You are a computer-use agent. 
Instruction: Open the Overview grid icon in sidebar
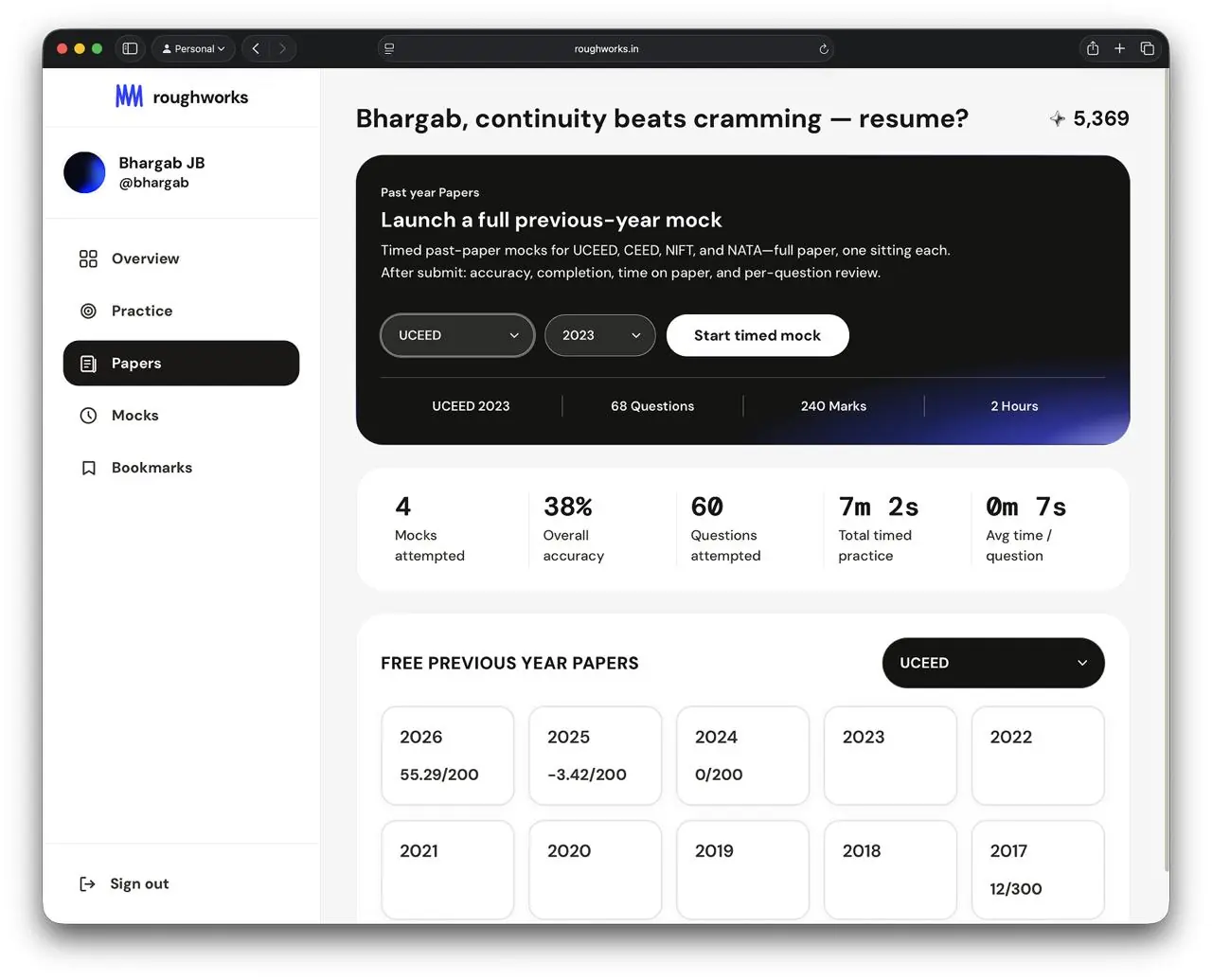(88, 258)
